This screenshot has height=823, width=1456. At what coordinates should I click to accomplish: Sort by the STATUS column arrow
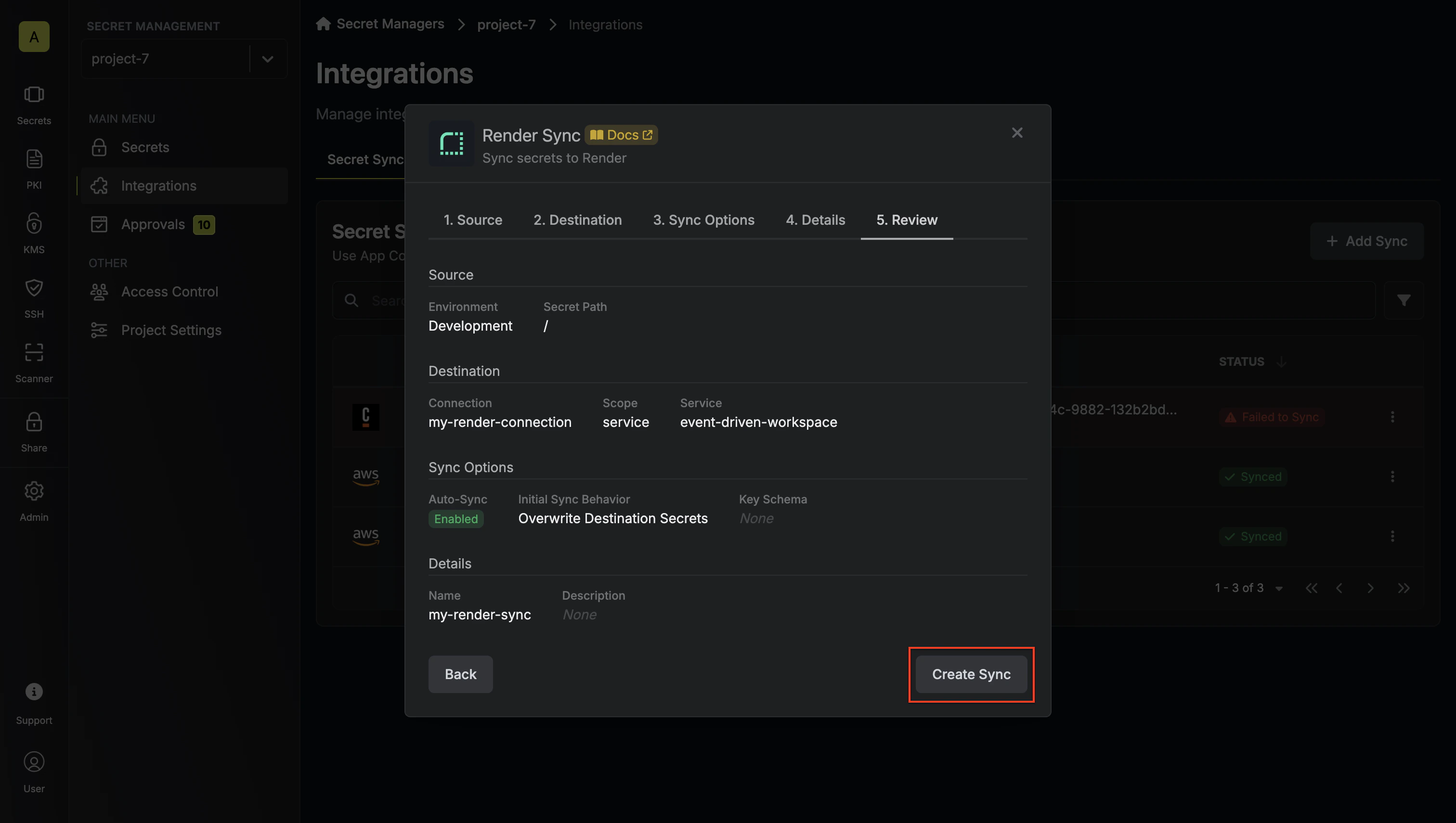click(1281, 362)
